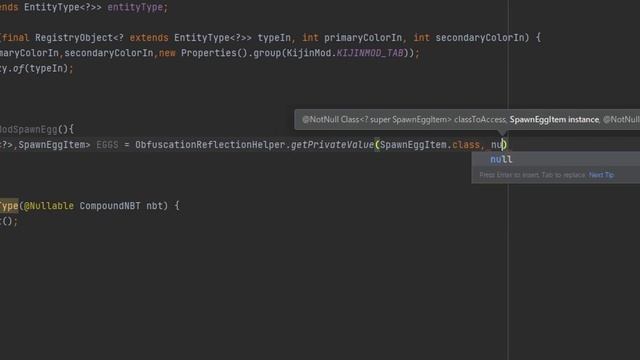Click 'secondaryColorIn' constructor parameter declaration
The image size is (640, 360).
pyautogui.click(x=480, y=38)
